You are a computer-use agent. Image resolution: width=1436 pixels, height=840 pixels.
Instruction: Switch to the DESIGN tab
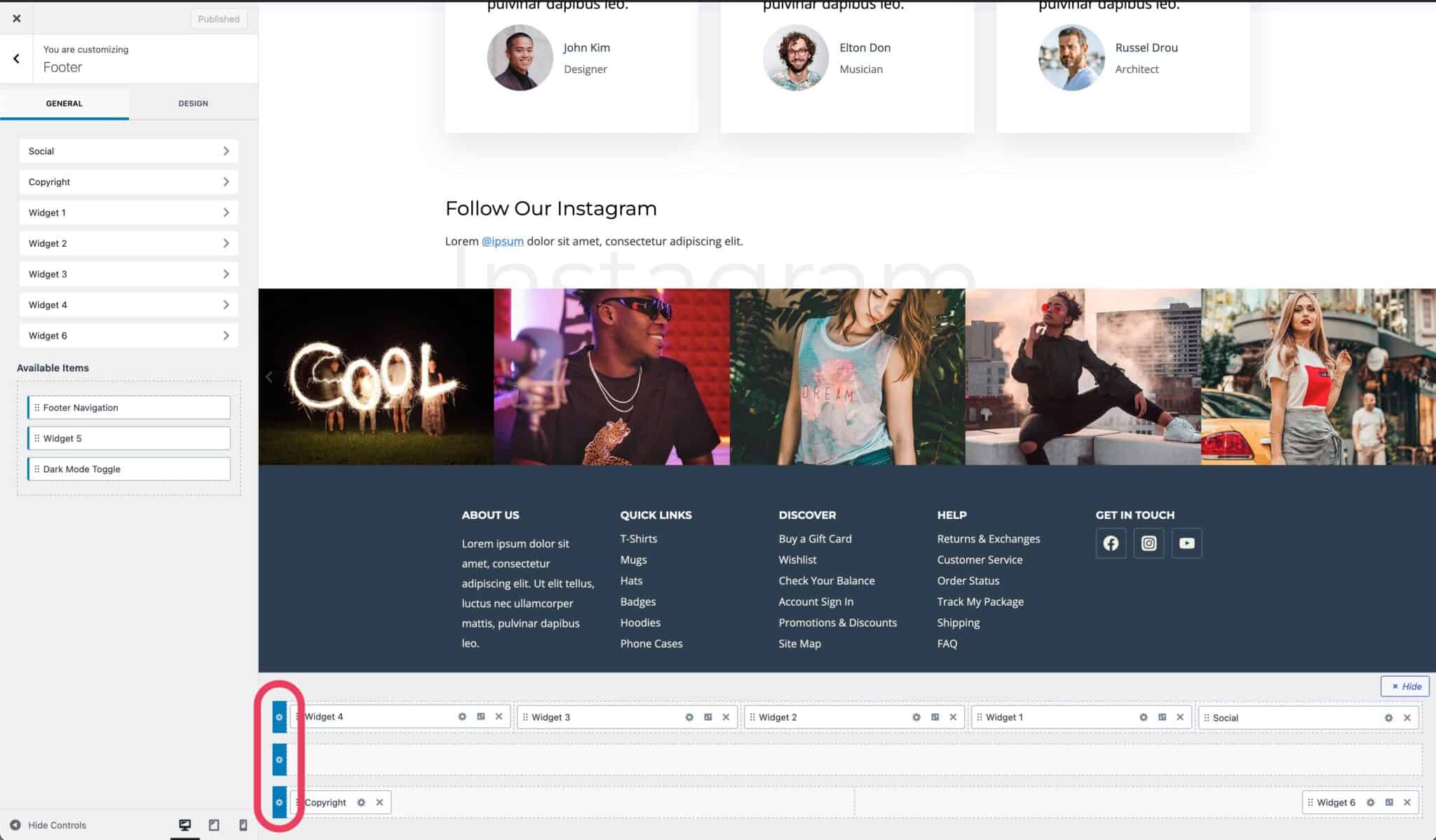tap(193, 103)
